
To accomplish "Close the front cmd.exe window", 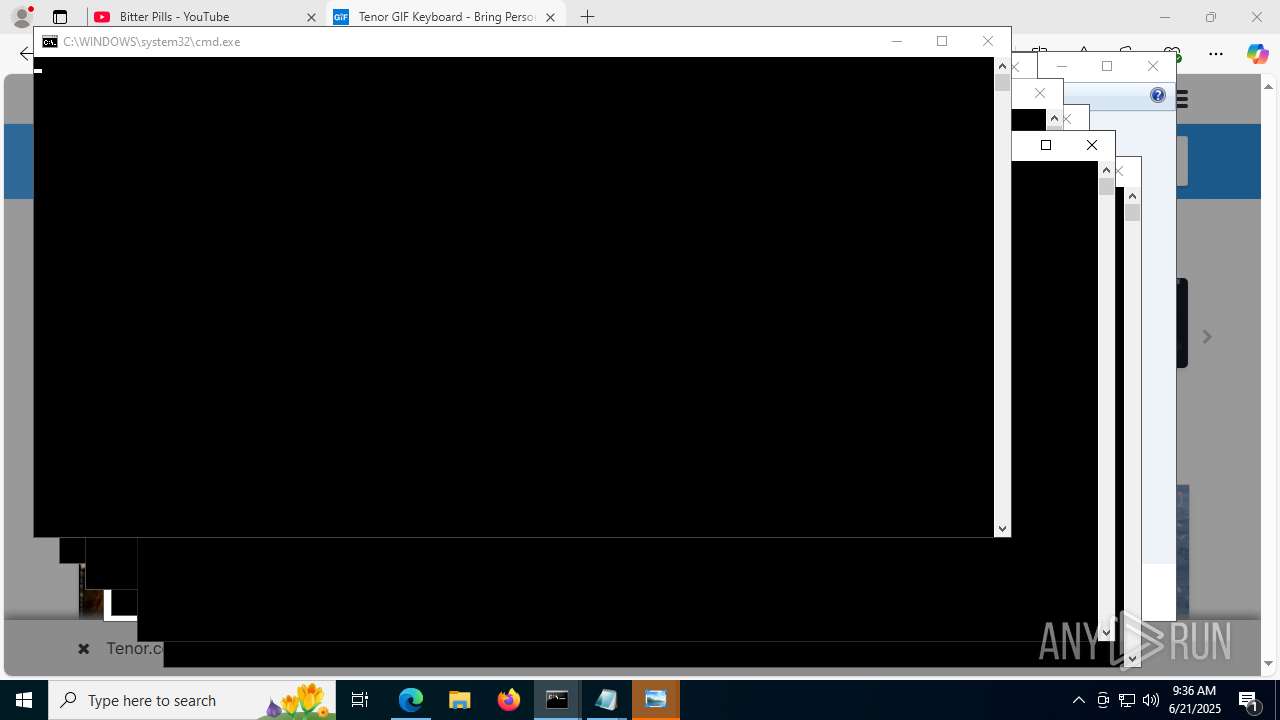I will (988, 41).
